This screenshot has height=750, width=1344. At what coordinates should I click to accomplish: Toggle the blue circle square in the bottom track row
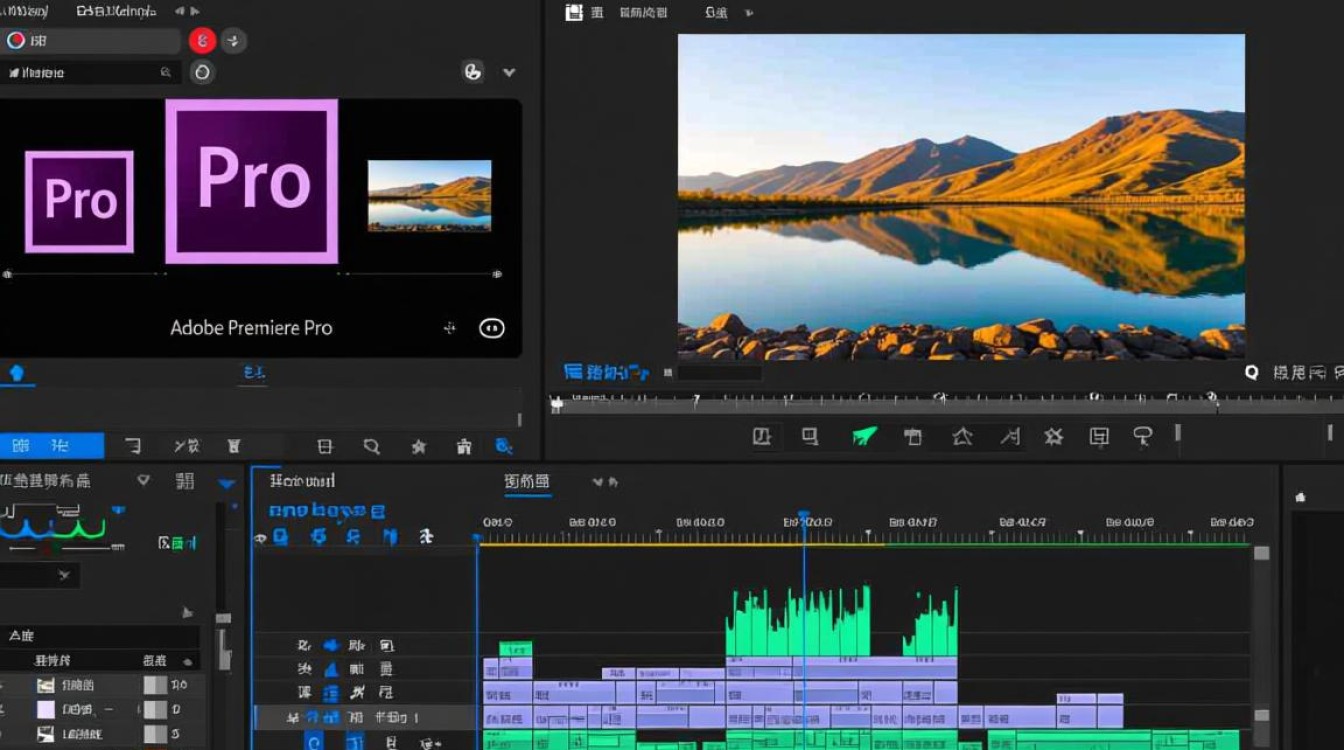(x=314, y=742)
